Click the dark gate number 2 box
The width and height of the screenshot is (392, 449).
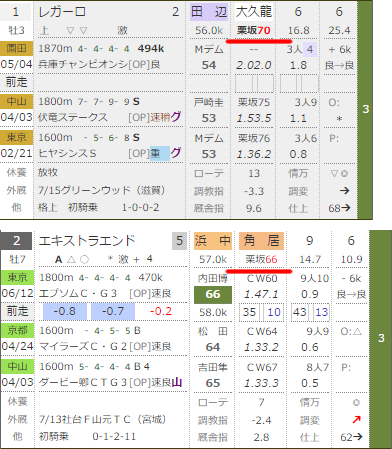[16, 241]
